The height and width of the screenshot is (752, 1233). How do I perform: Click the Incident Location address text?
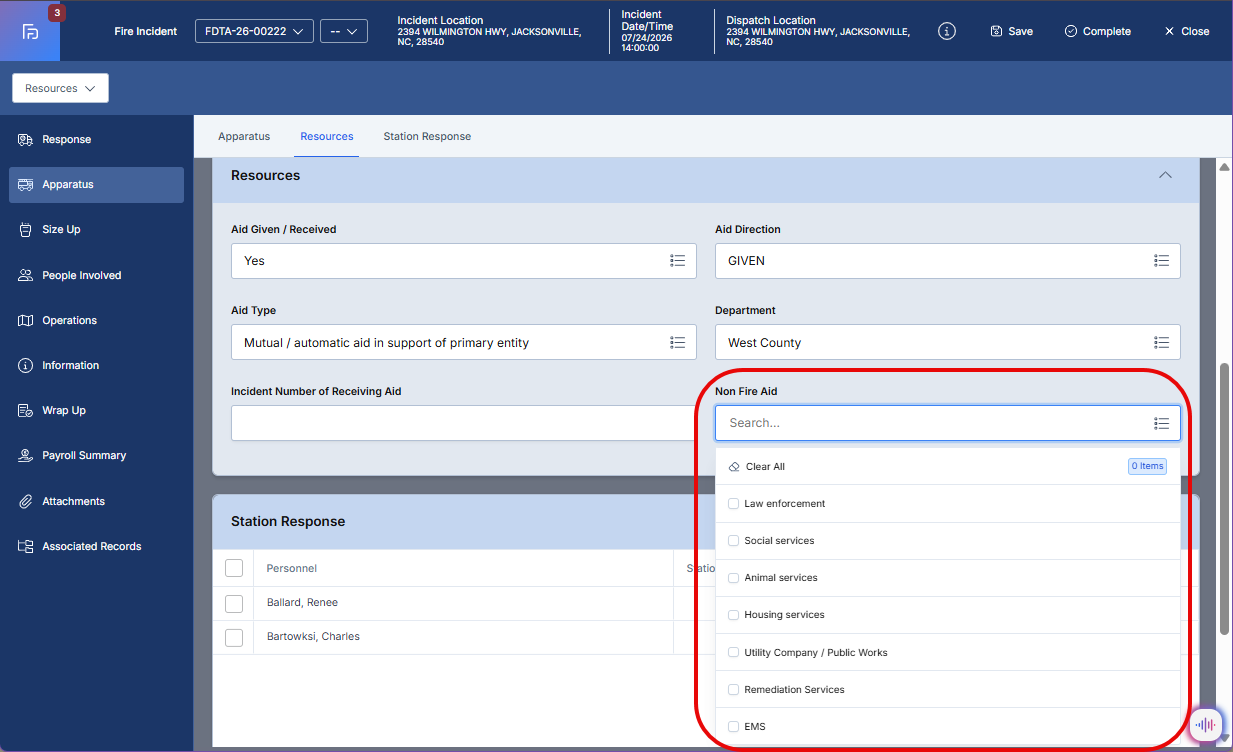[x=489, y=37]
